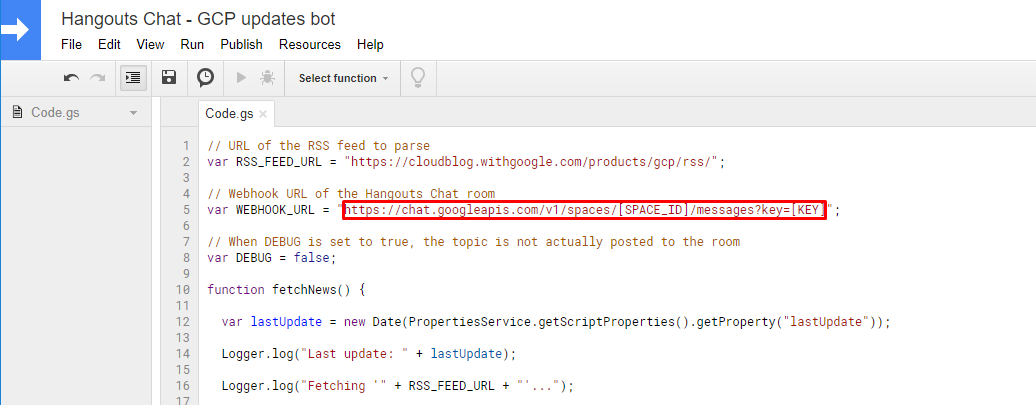Viewport: 1036px width, 405px height.
Task: Open the Run menu
Action: (192, 44)
